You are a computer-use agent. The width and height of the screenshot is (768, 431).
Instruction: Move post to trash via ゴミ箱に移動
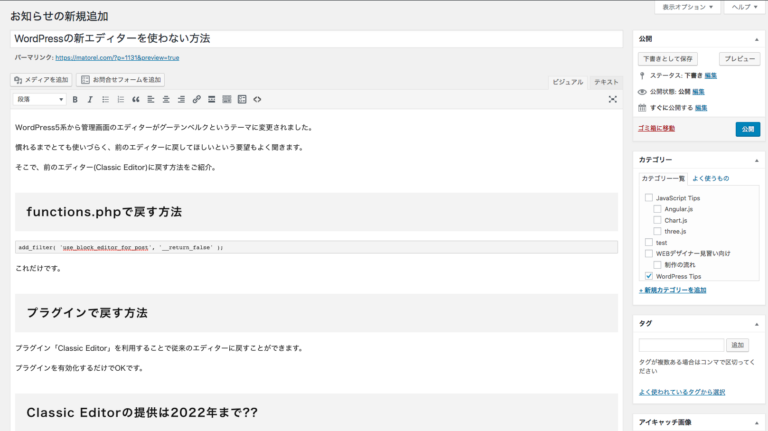[x=656, y=129]
